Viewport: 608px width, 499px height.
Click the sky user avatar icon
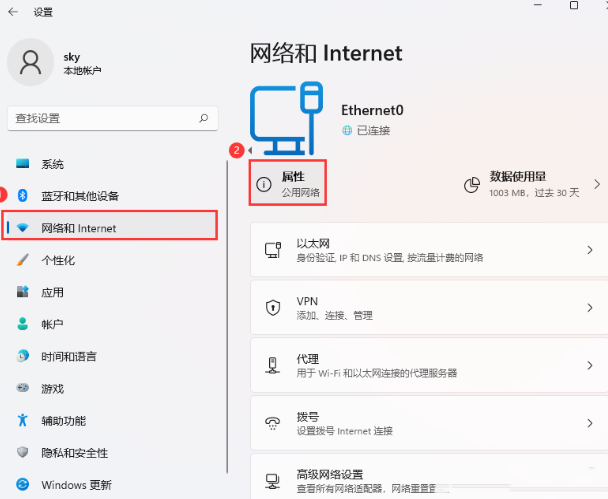pos(31,62)
